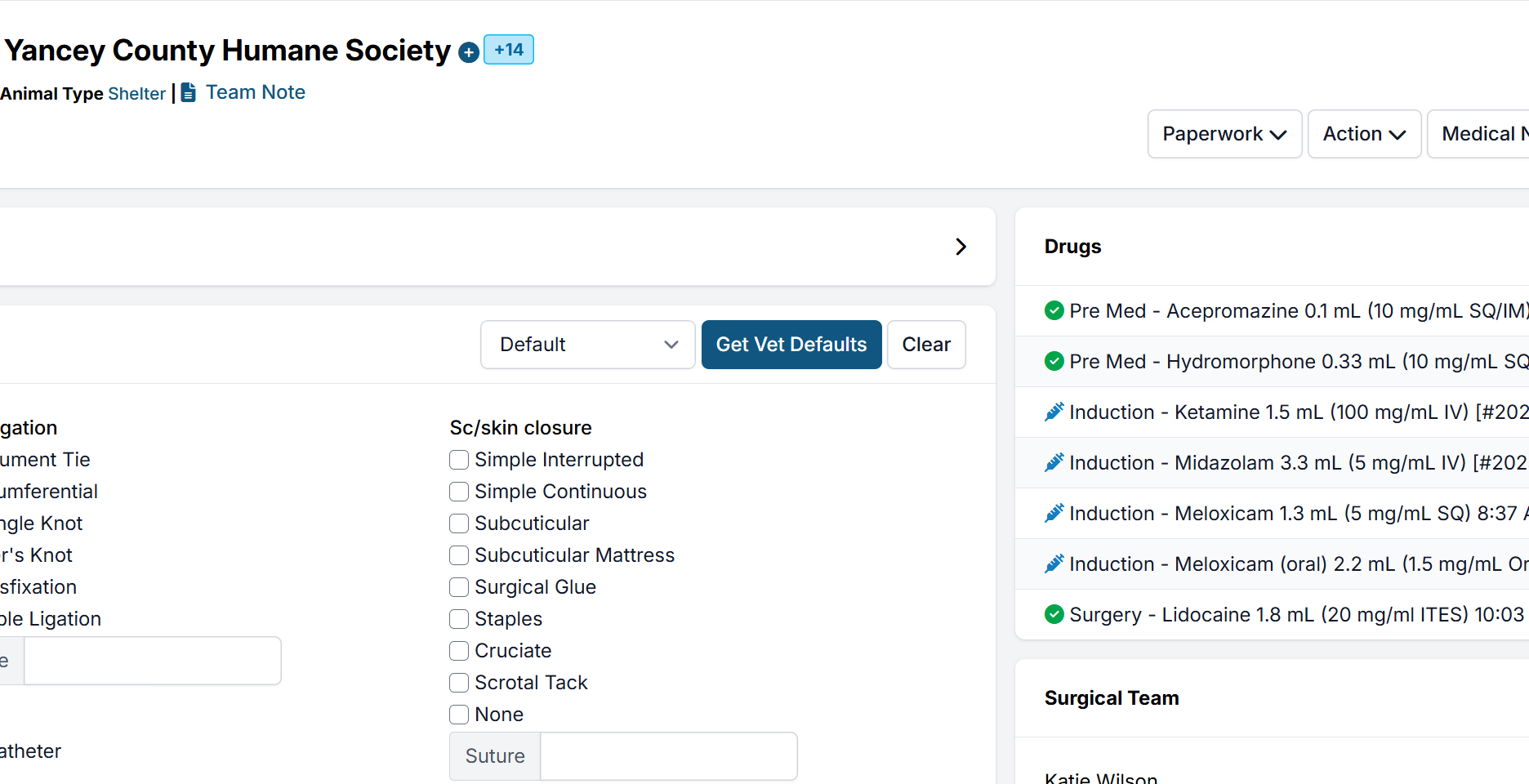Screen dimensions: 1529x784
Task: Click the Team Note document icon
Action: pyautogui.click(x=188, y=92)
